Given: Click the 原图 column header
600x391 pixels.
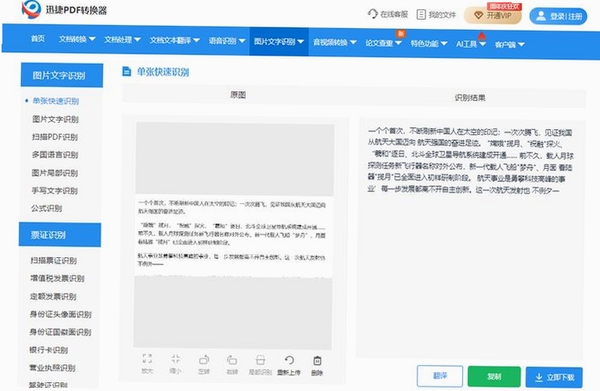Looking at the screenshot, I should 238,95.
